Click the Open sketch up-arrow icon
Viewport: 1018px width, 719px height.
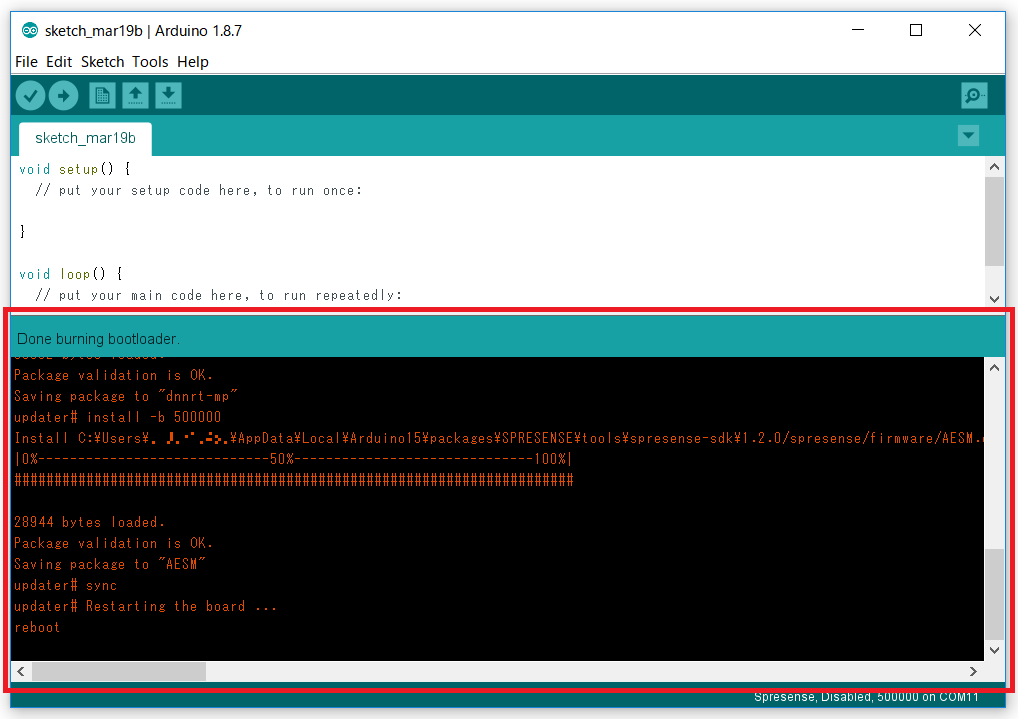(135, 95)
